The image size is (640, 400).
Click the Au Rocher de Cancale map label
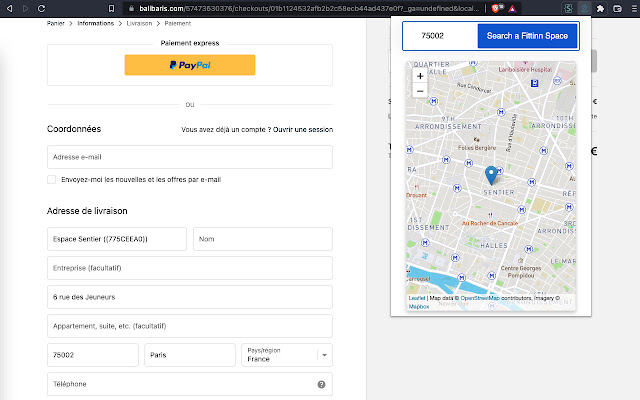[490, 223]
